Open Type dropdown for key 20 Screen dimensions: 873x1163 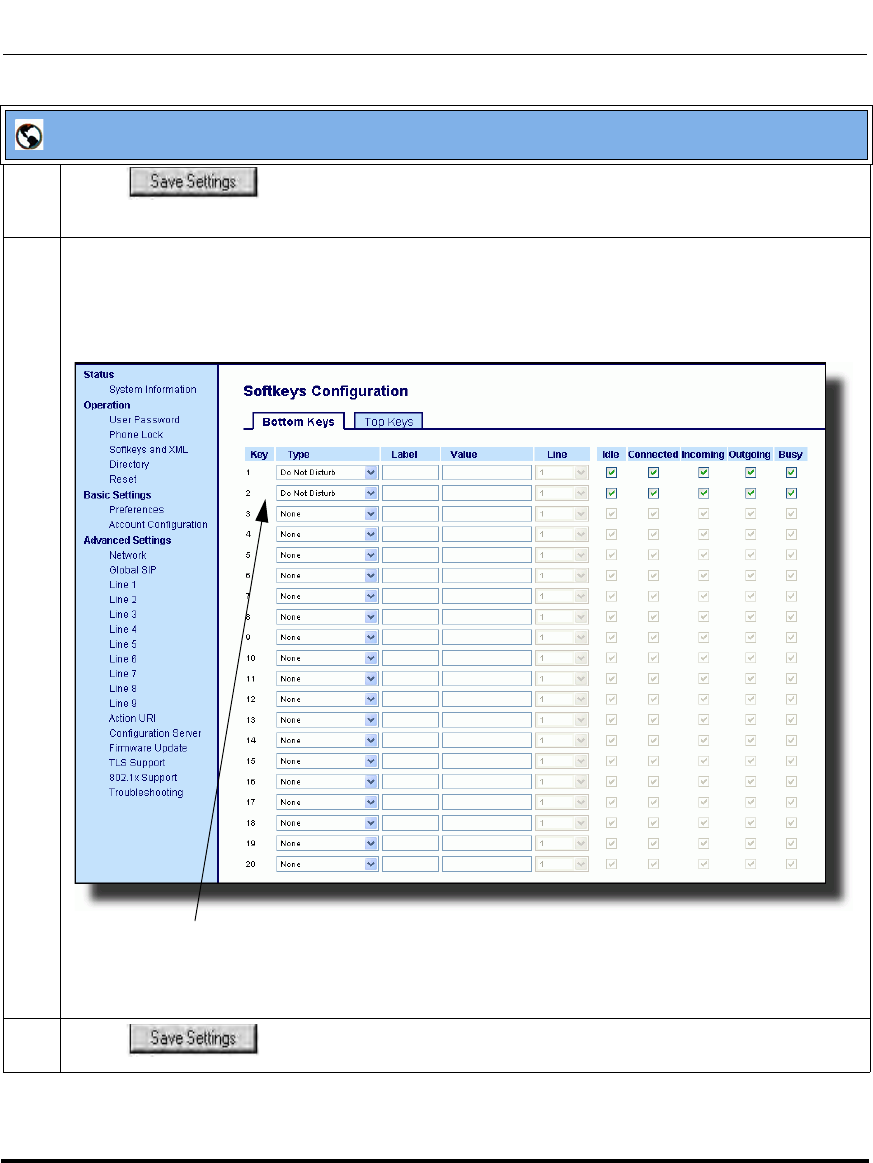coord(327,864)
